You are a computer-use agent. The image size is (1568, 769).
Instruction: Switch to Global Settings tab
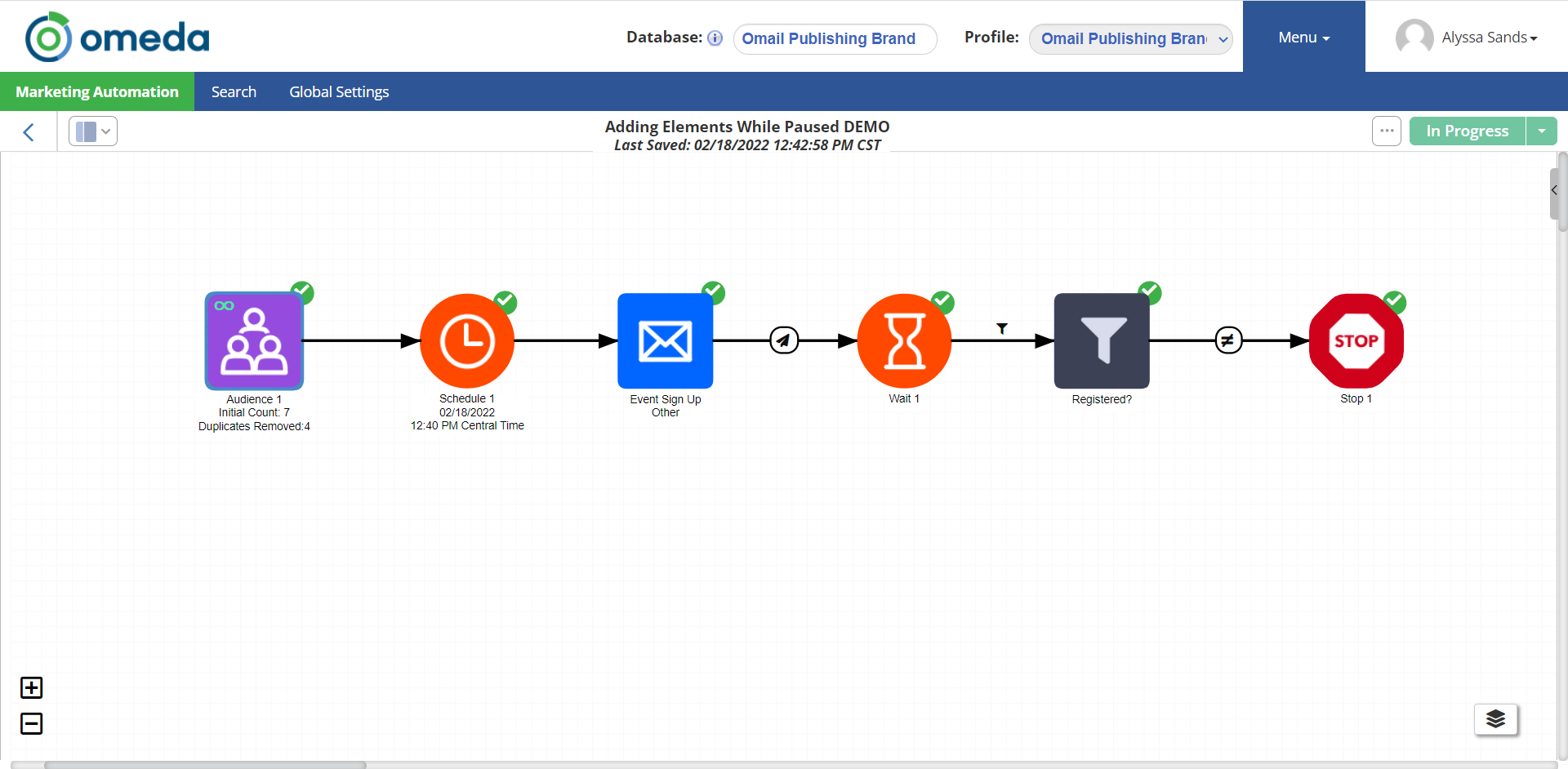pos(339,91)
